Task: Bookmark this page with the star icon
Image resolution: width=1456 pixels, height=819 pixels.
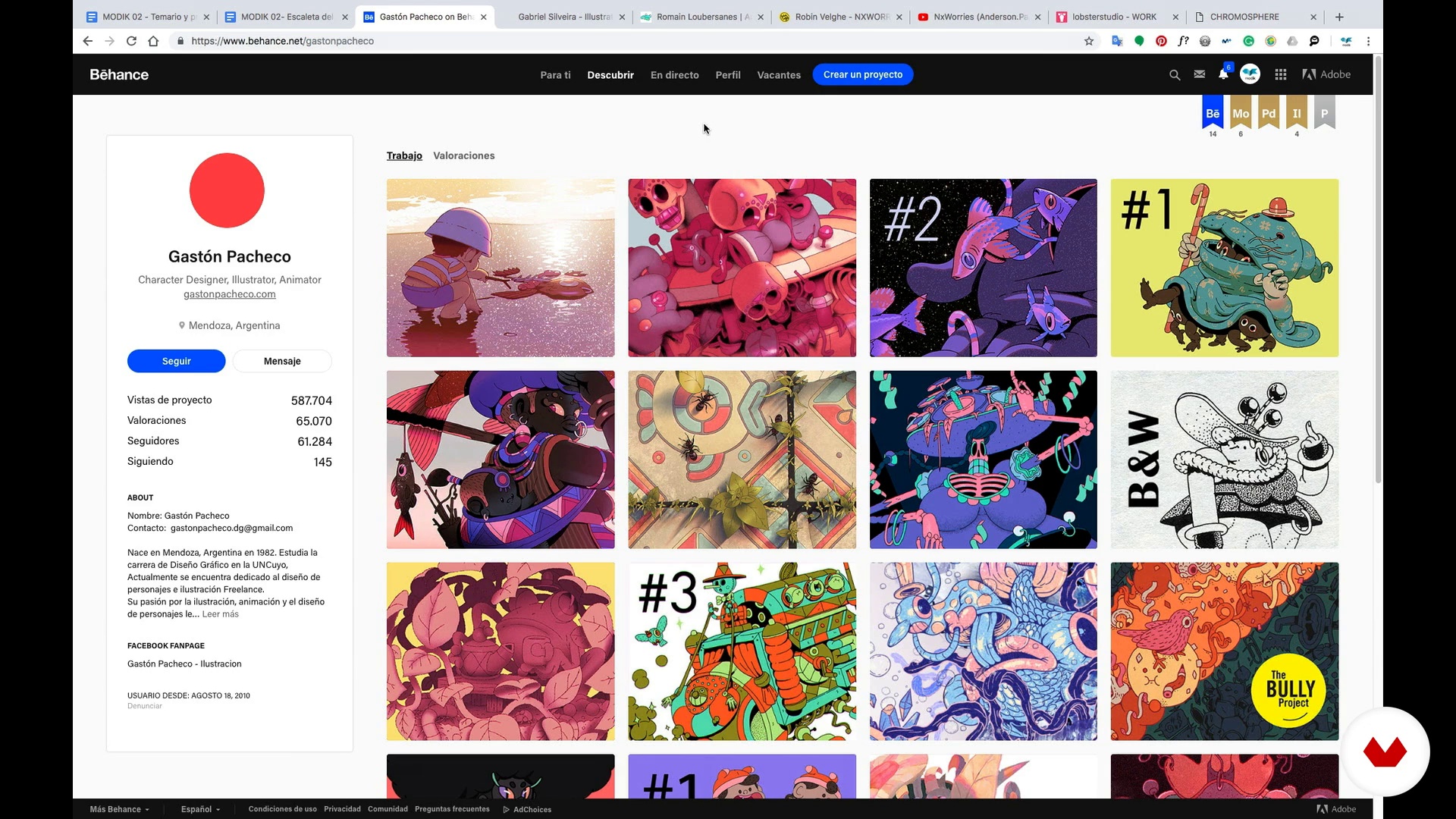Action: (x=1089, y=41)
